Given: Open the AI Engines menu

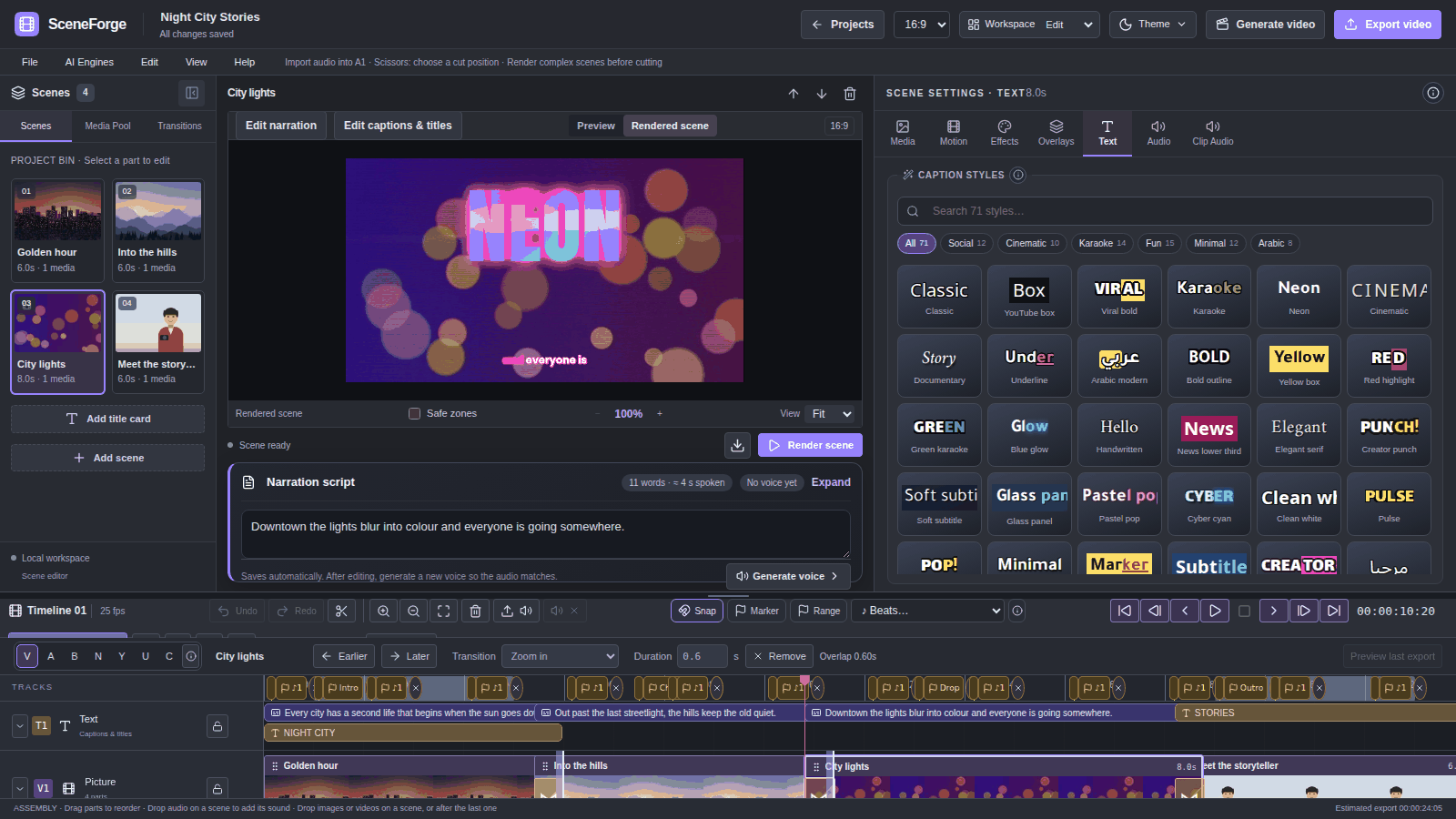Looking at the screenshot, I should (x=89, y=63).
